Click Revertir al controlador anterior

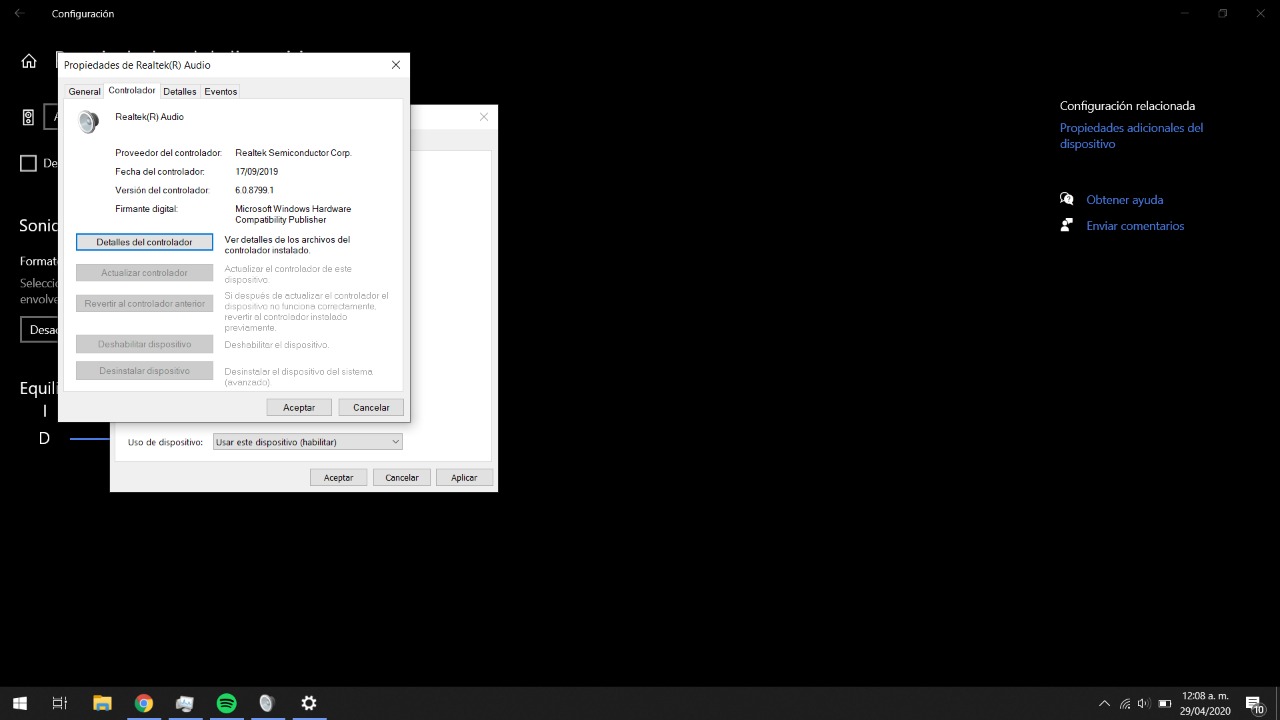pos(144,304)
